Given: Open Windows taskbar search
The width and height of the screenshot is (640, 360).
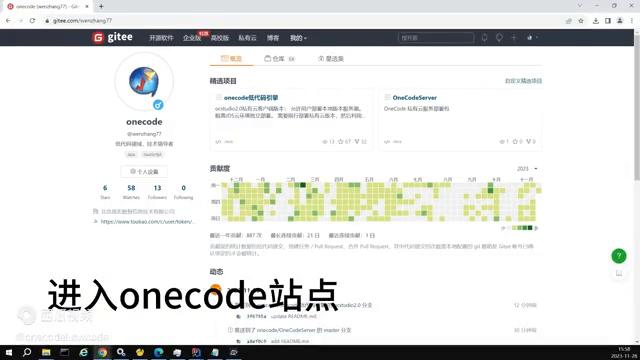Looking at the screenshot, I should (x=27, y=352).
